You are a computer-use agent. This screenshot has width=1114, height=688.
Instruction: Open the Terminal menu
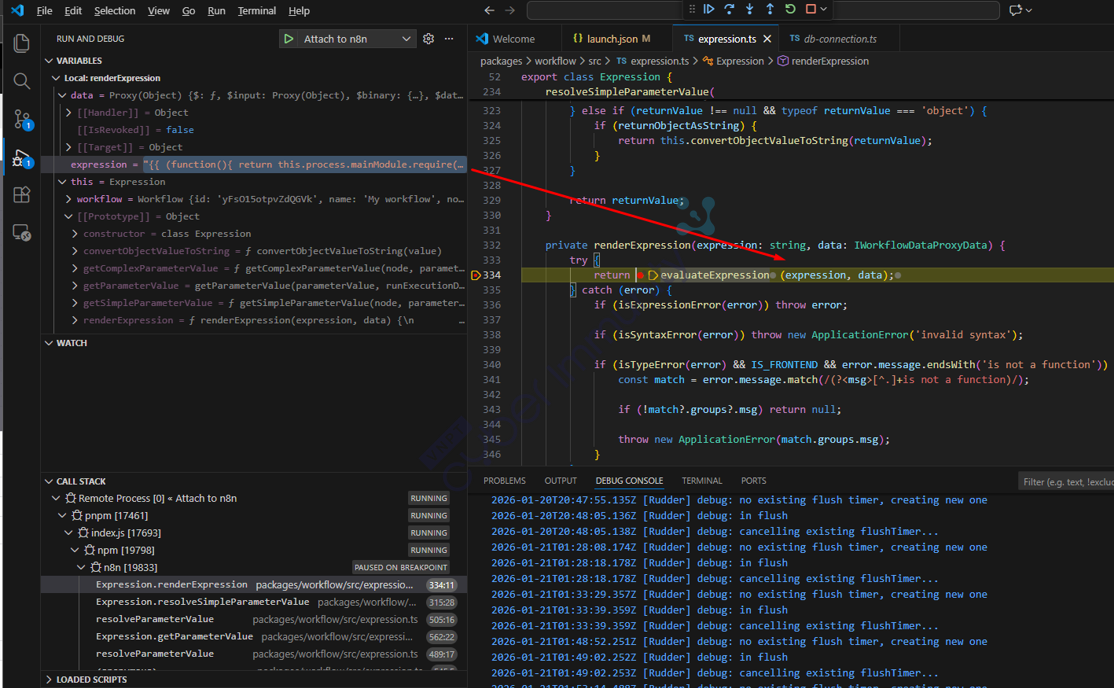(256, 11)
